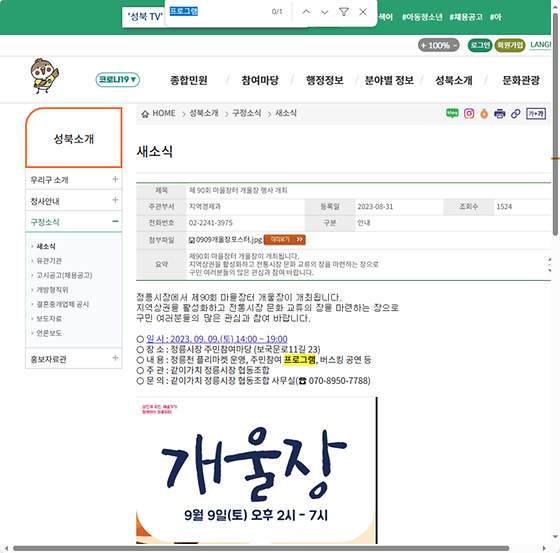Click the zoom in plus on the 100% control
The image size is (560, 553).
pyautogui.click(x=423, y=45)
